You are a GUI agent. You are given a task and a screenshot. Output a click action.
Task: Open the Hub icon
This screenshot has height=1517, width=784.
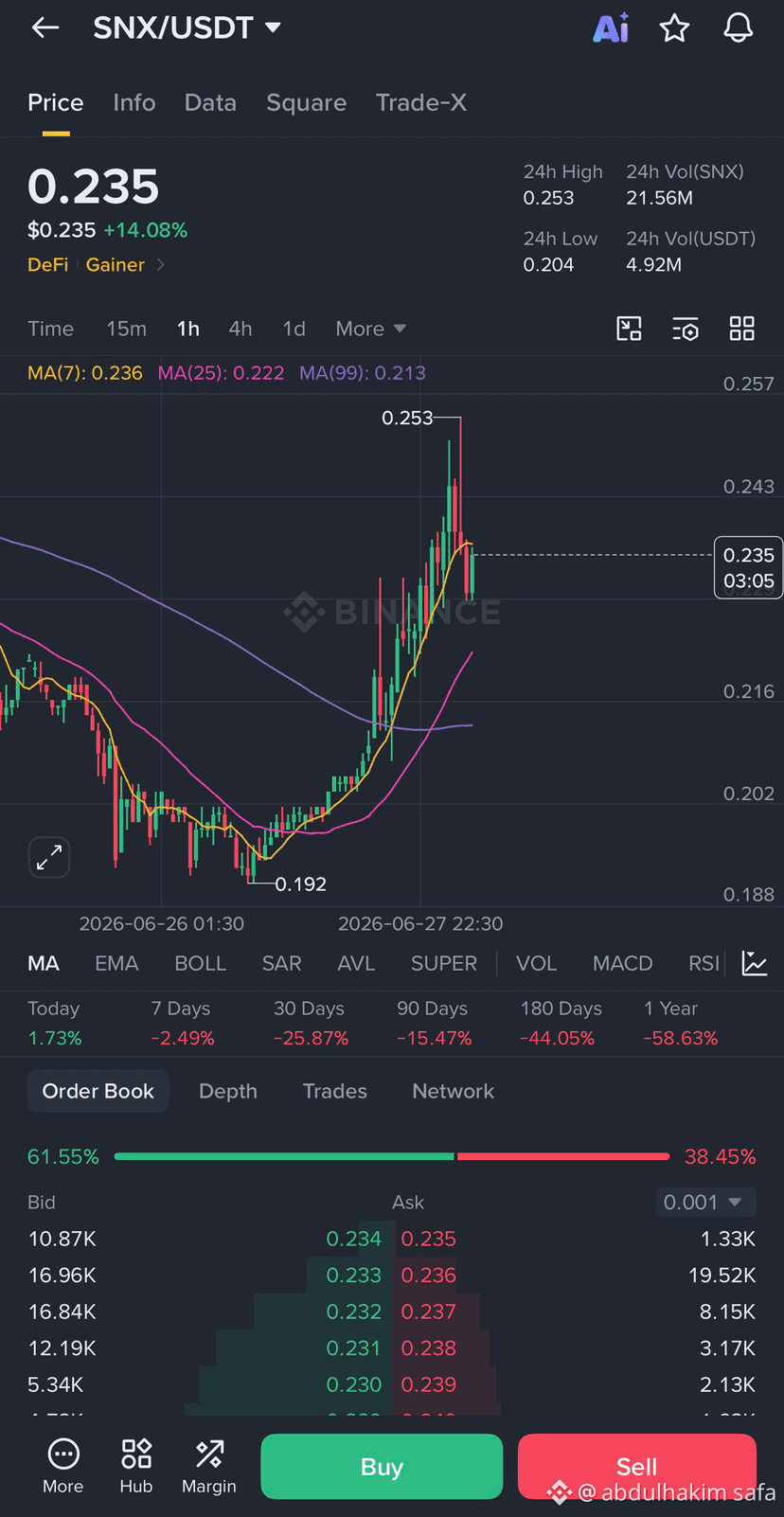[136, 1467]
